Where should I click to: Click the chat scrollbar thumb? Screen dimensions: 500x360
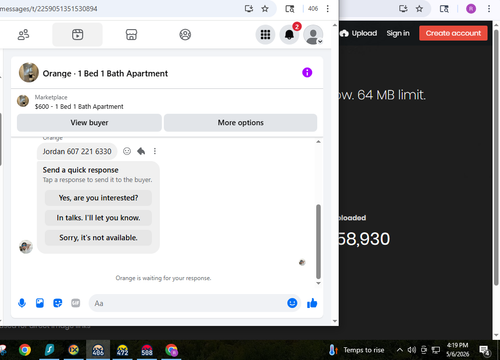tap(318, 242)
